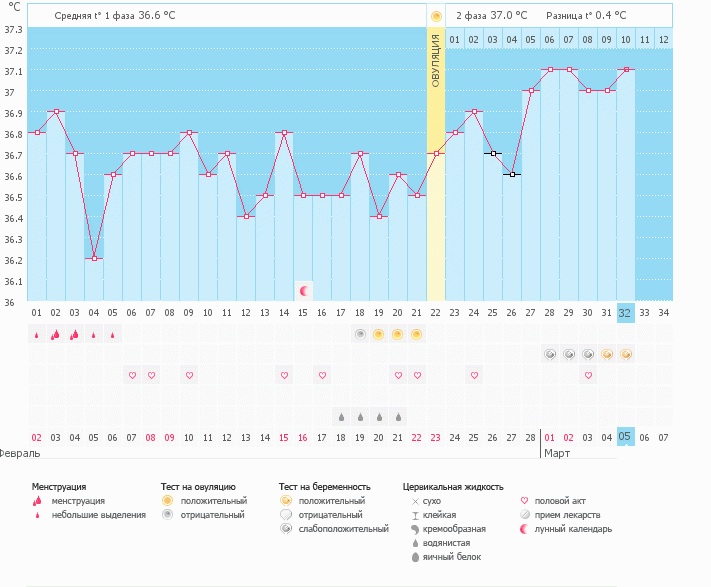The image size is (711, 587).
Task: Click the lowest temperature point at 36.2
Action: click(94, 258)
